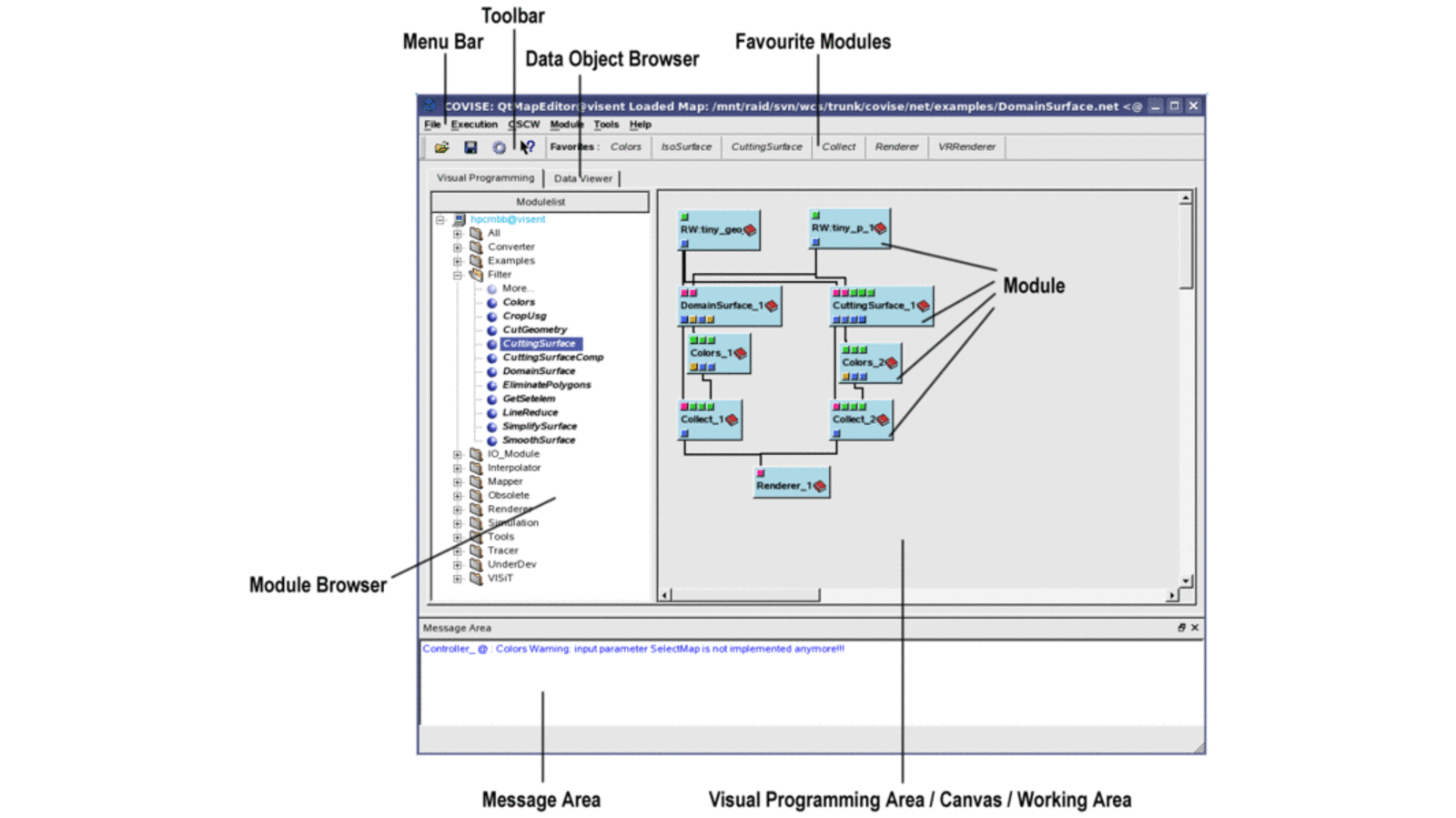Open the CSCW menu

(524, 125)
